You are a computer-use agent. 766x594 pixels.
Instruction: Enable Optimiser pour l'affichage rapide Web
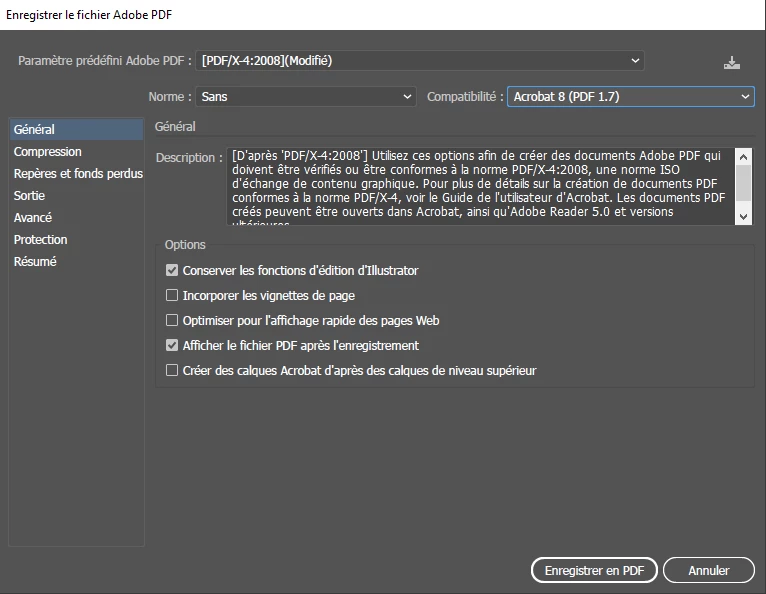pos(172,320)
